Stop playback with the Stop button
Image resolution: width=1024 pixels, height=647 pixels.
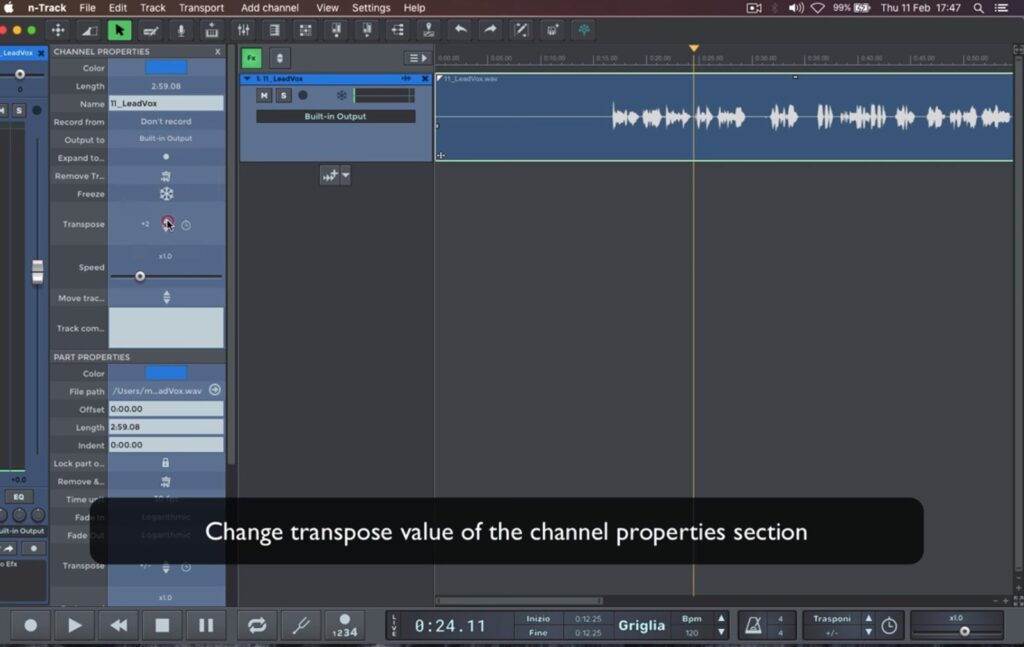point(162,625)
